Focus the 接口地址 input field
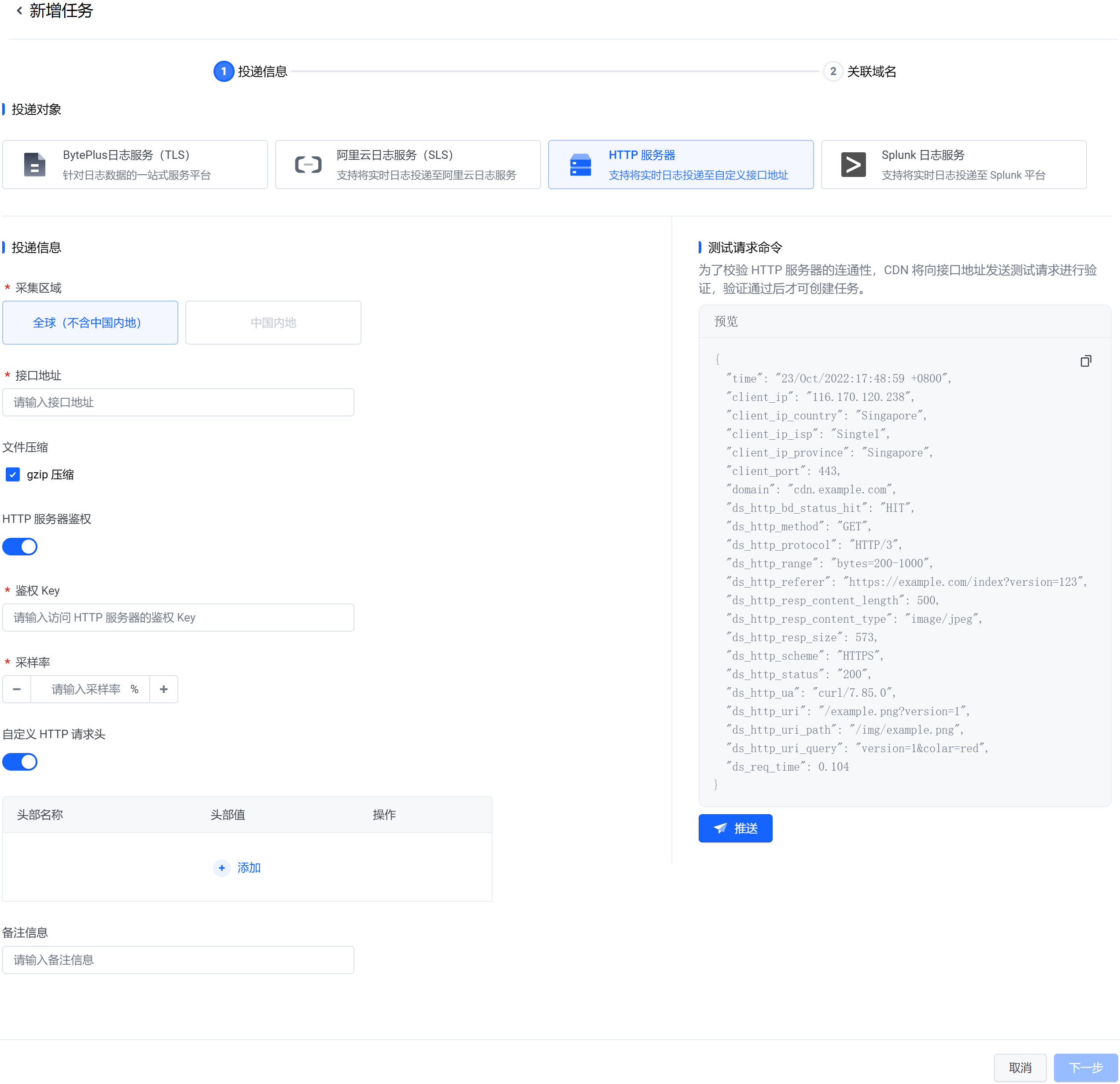This screenshot has height=1084, width=1120. tap(178, 403)
